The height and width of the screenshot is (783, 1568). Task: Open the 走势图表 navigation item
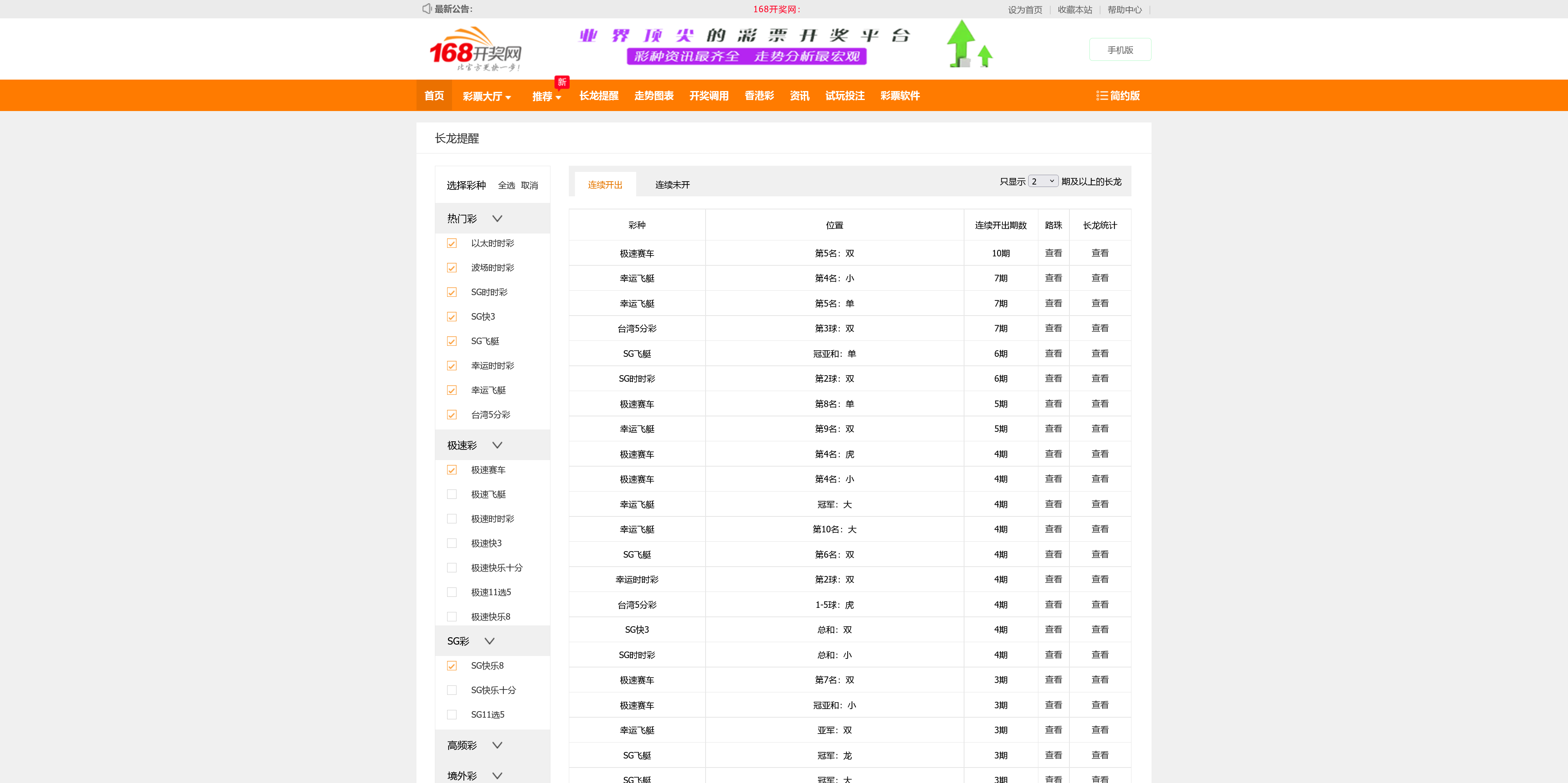pos(653,96)
